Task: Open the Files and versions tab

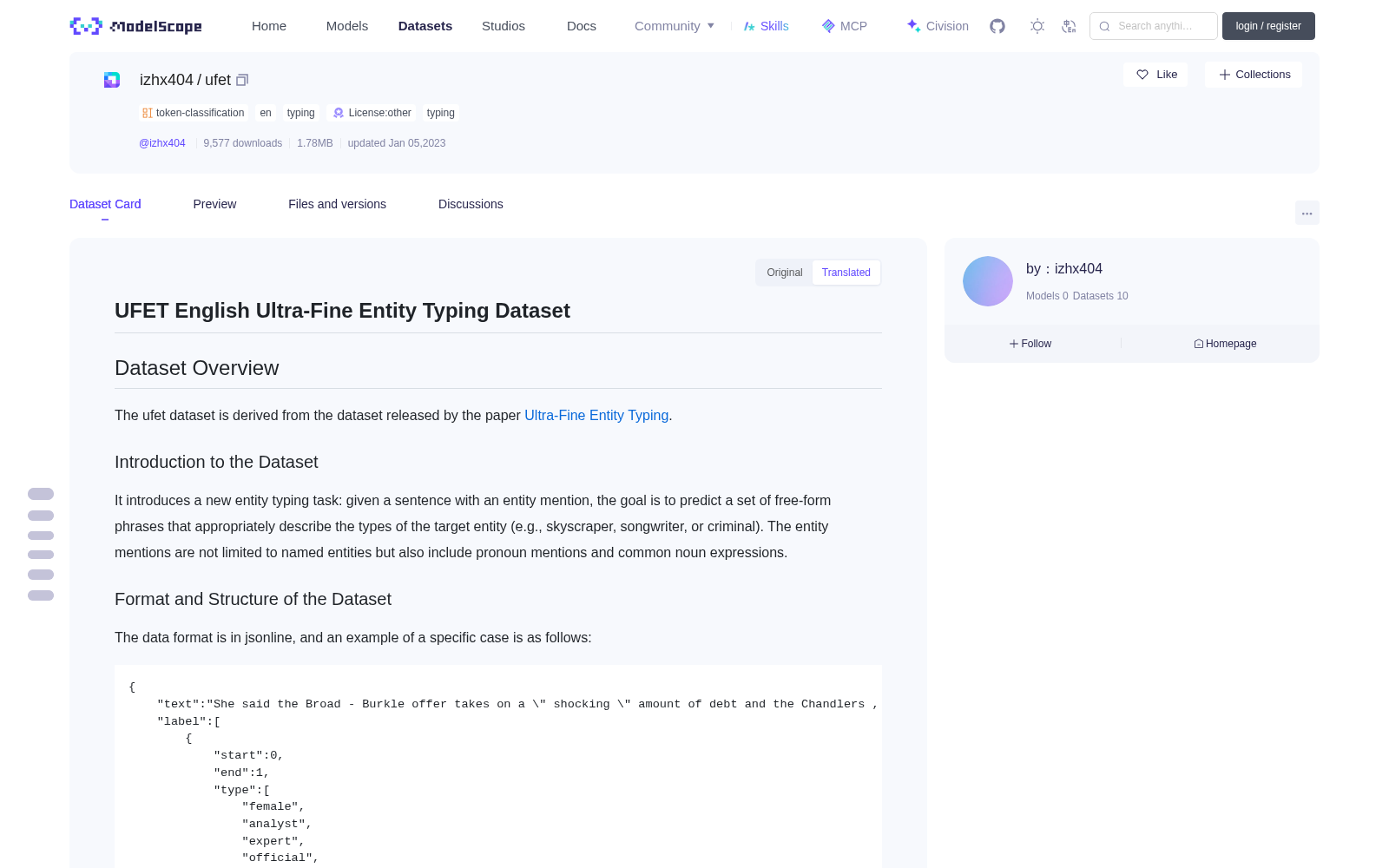Action: coord(337,204)
